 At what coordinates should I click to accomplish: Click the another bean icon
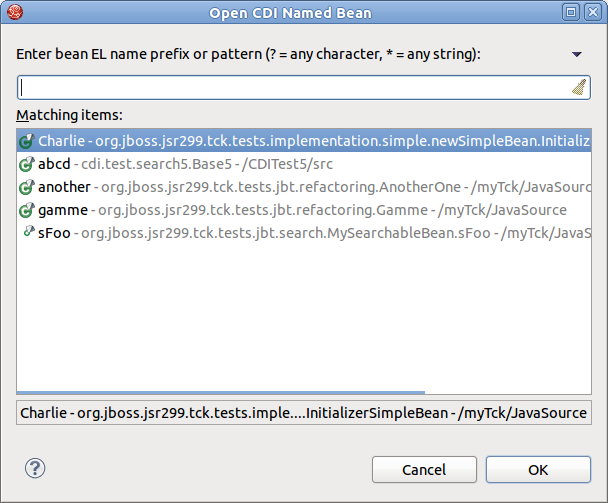click(x=28, y=187)
